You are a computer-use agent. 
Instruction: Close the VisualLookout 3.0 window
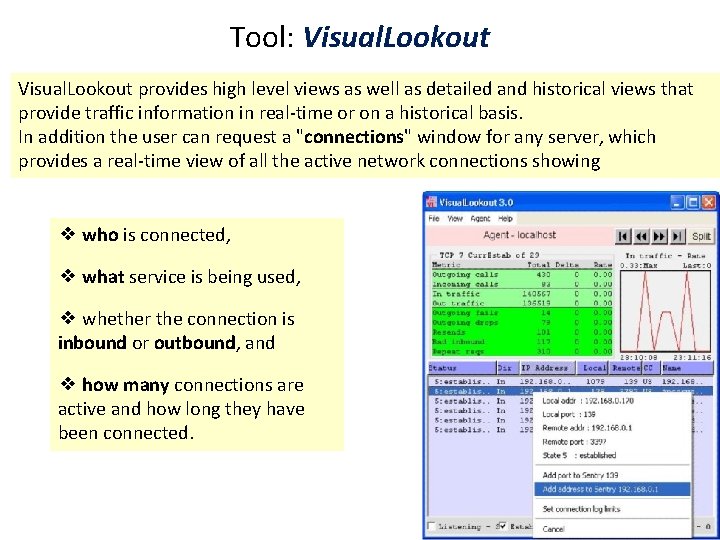pyautogui.click(x=709, y=202)
